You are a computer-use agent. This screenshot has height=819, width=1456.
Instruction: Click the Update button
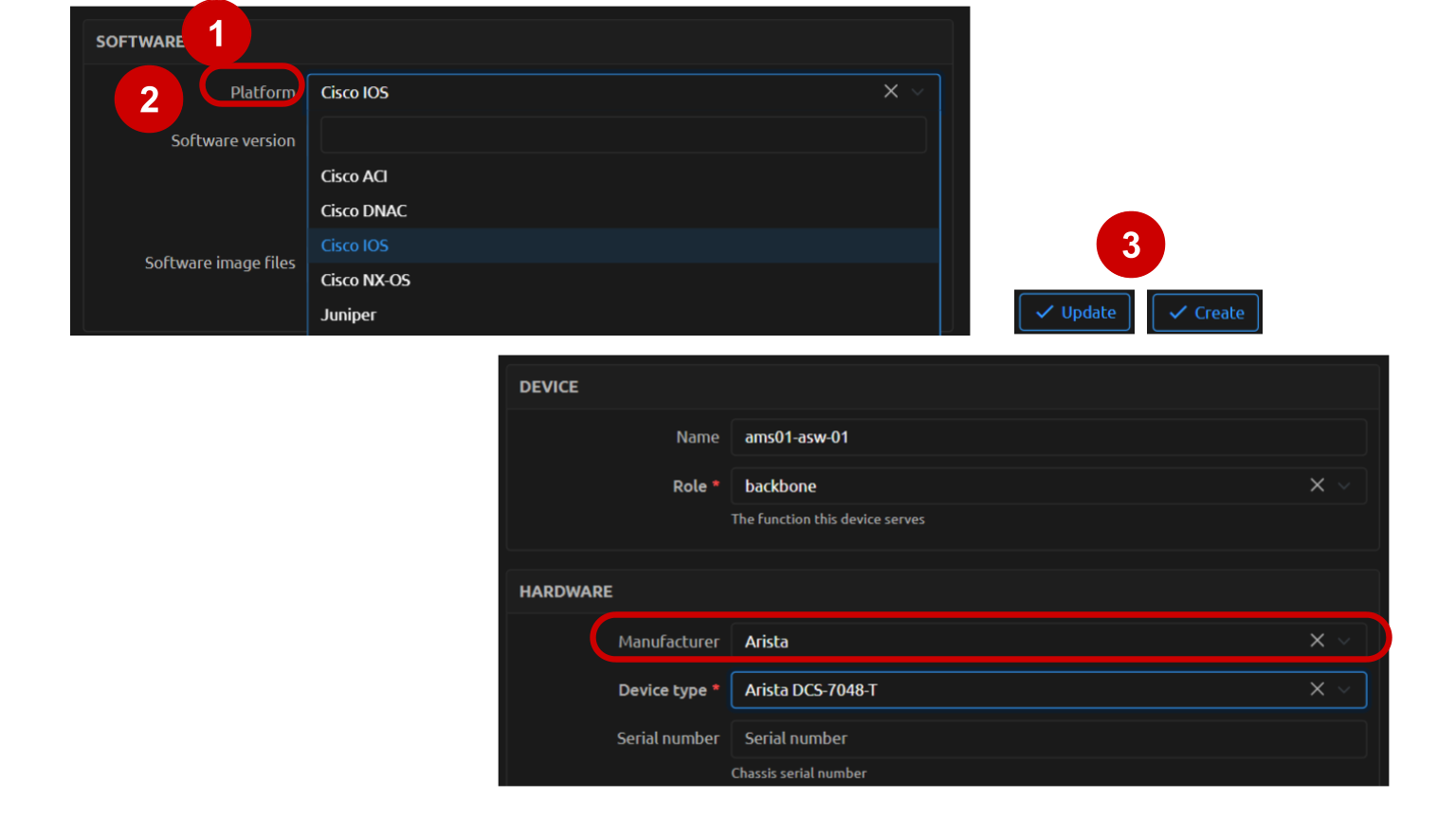(x=1074, y=313)
